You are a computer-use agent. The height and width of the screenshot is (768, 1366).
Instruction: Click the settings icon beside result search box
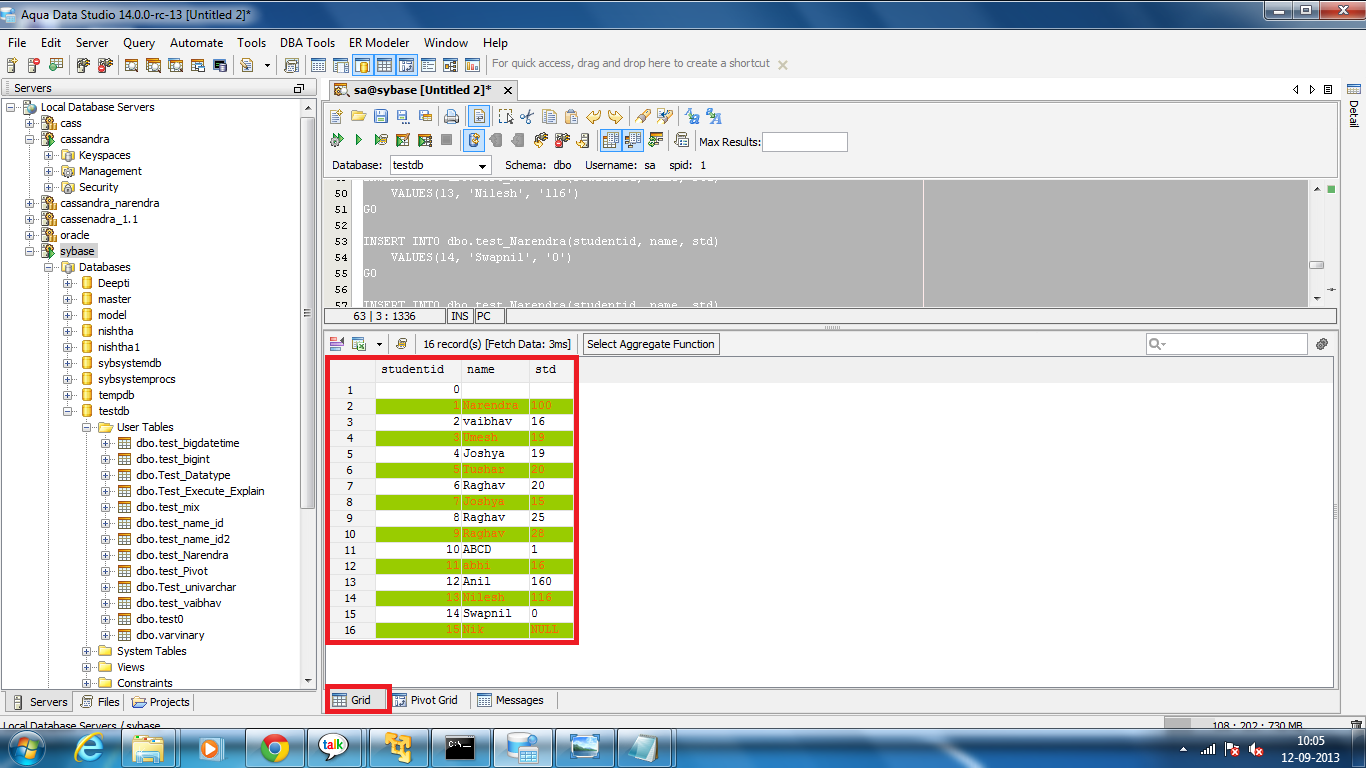1322,344
